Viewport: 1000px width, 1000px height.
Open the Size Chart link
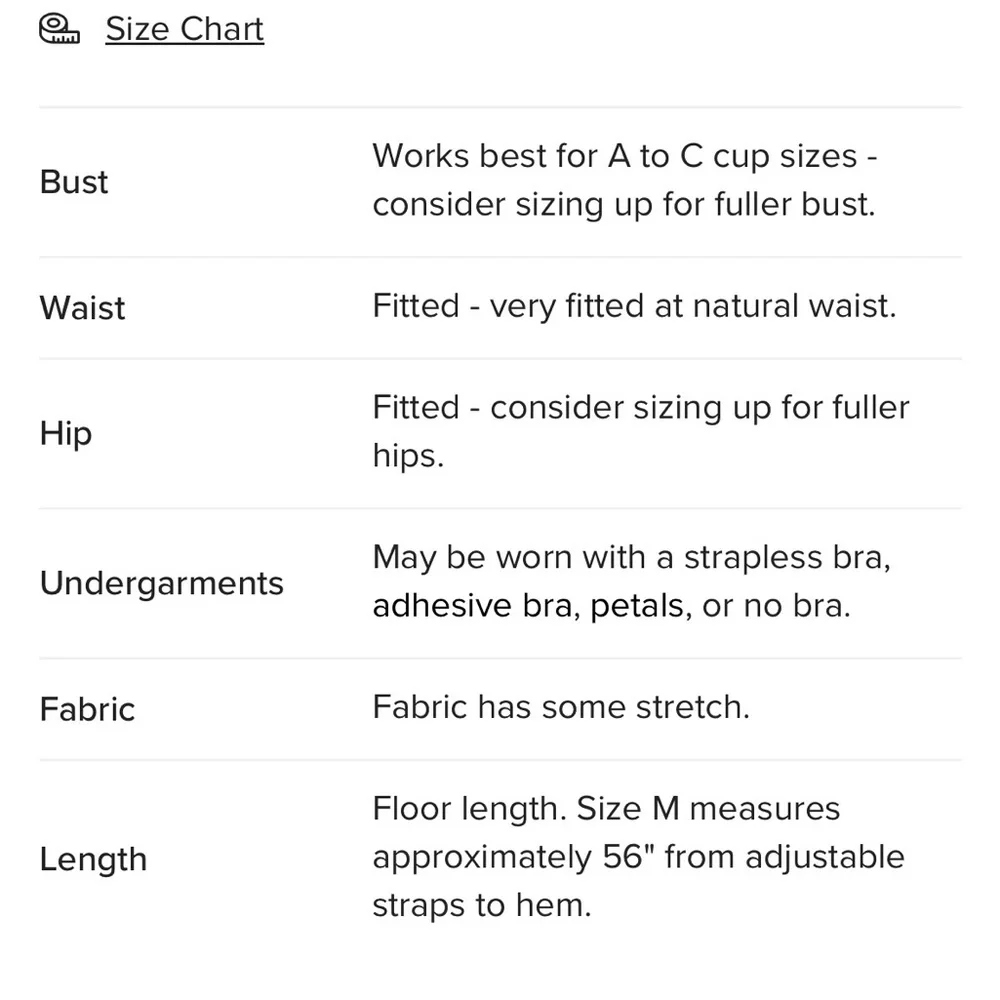(184, 29)
